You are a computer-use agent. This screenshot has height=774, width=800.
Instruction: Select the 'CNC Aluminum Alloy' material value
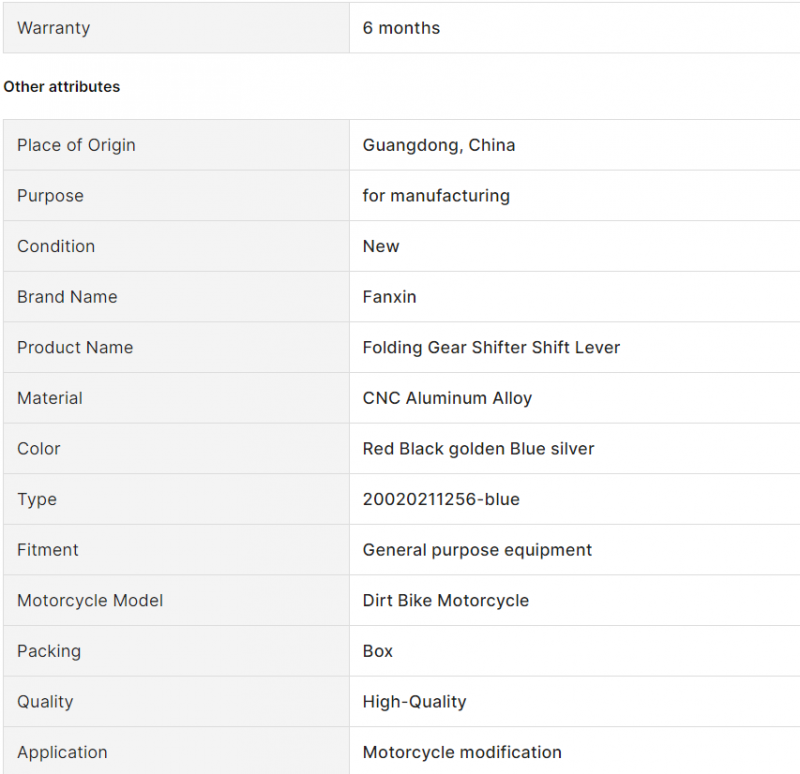click(447, 398)
